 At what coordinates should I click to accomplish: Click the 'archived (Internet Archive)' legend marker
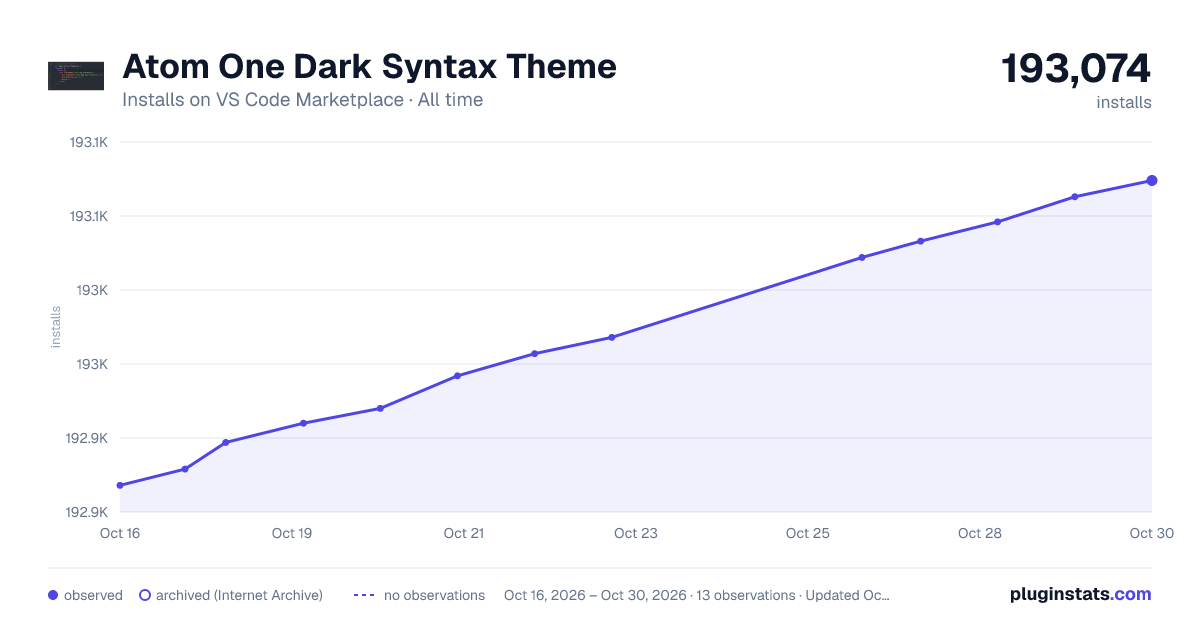point(145,595)
